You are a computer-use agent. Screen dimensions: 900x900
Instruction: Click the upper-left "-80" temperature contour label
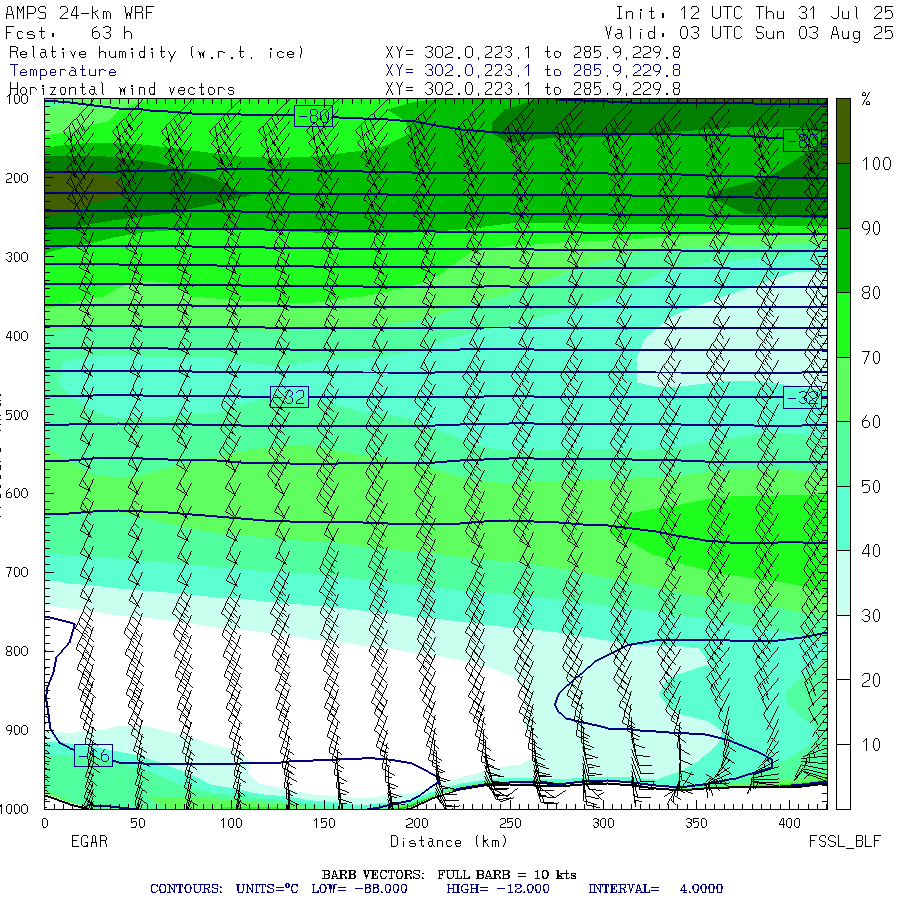coord(313,117)
